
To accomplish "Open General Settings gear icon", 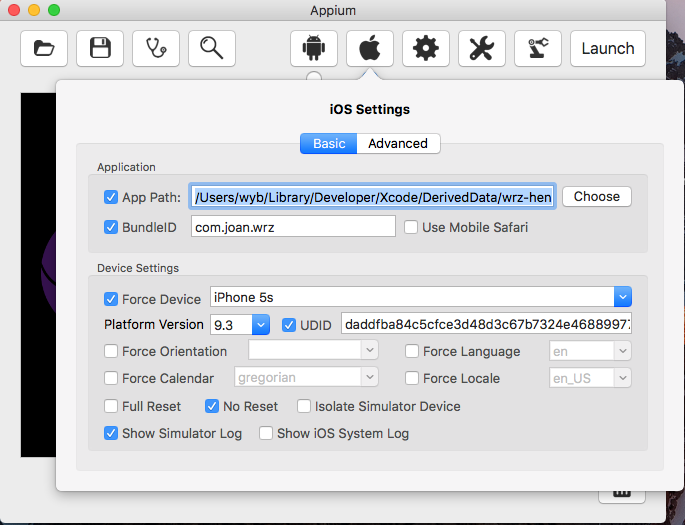I will 426,48.
